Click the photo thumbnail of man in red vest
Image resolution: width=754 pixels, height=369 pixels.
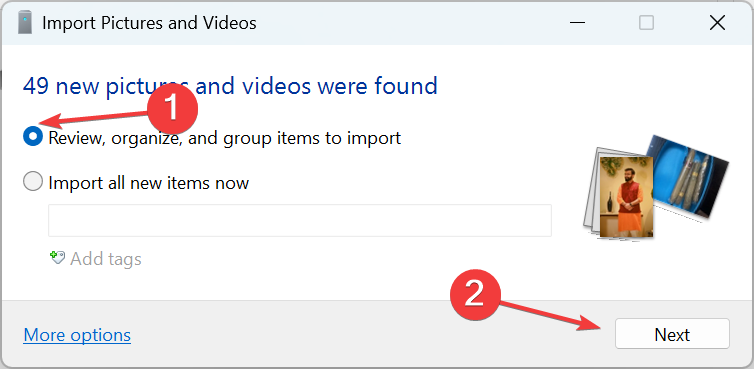pos(626,197)
